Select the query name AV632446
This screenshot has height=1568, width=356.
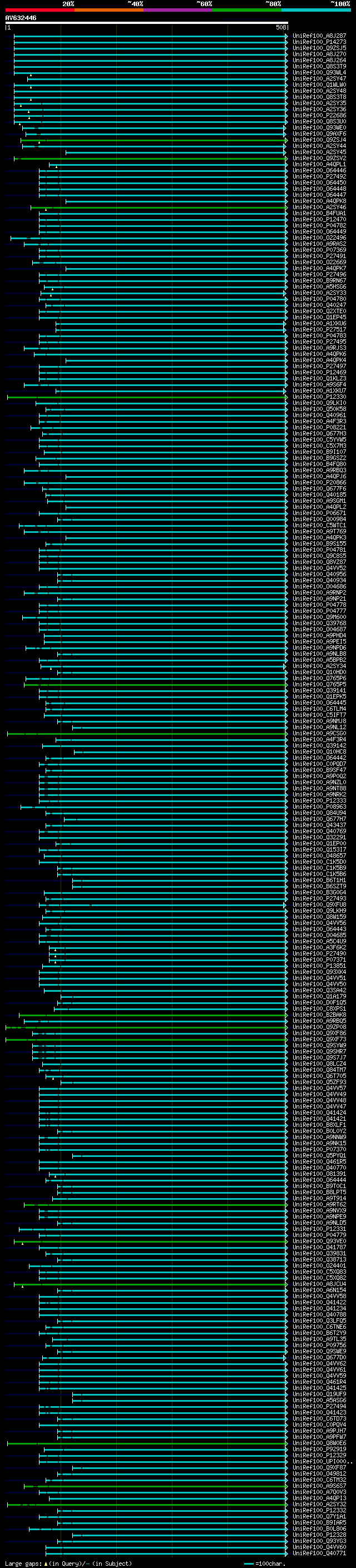(x=21, y=18)
